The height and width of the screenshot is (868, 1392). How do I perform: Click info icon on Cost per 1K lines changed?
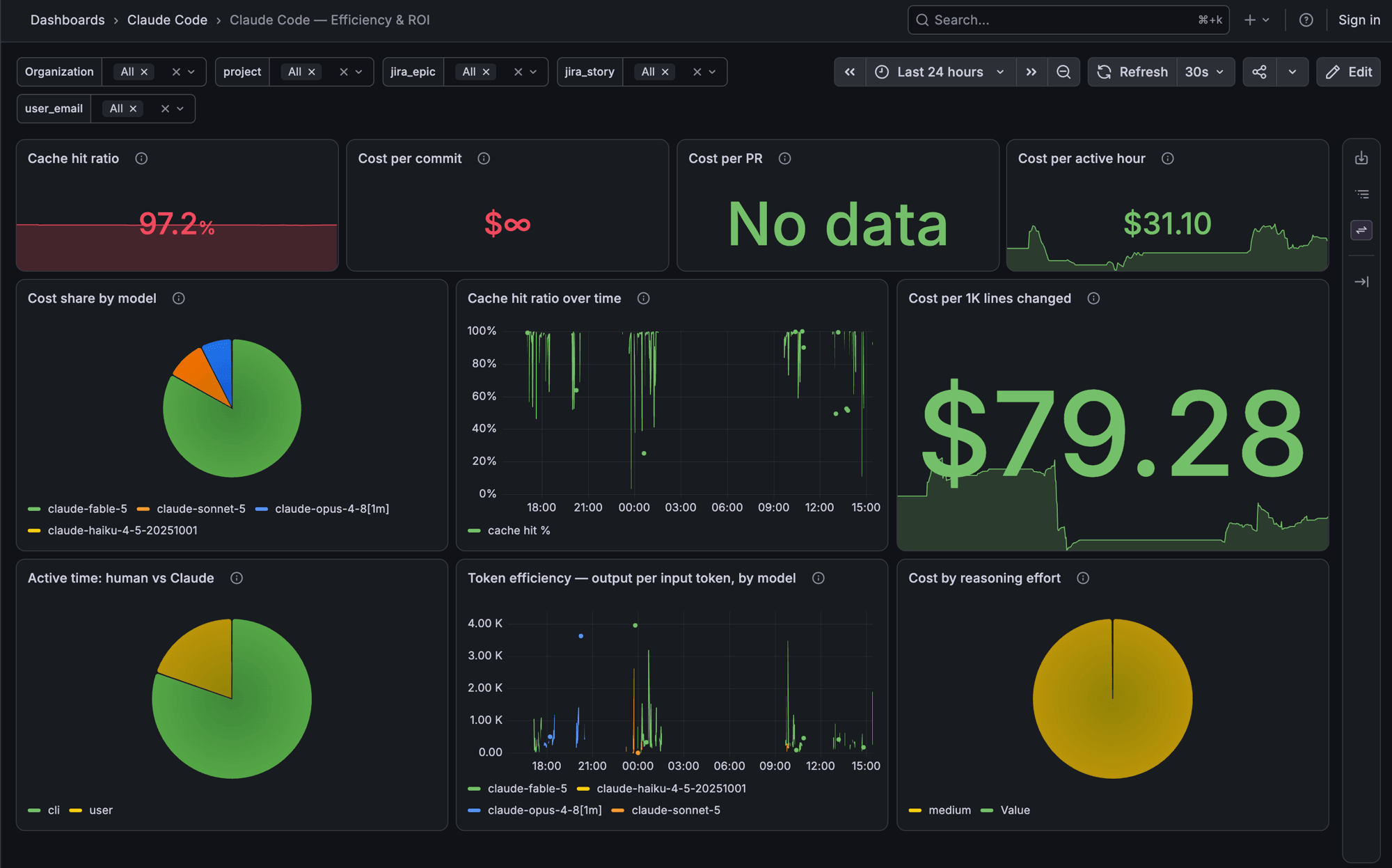[x=1094, y=299]
